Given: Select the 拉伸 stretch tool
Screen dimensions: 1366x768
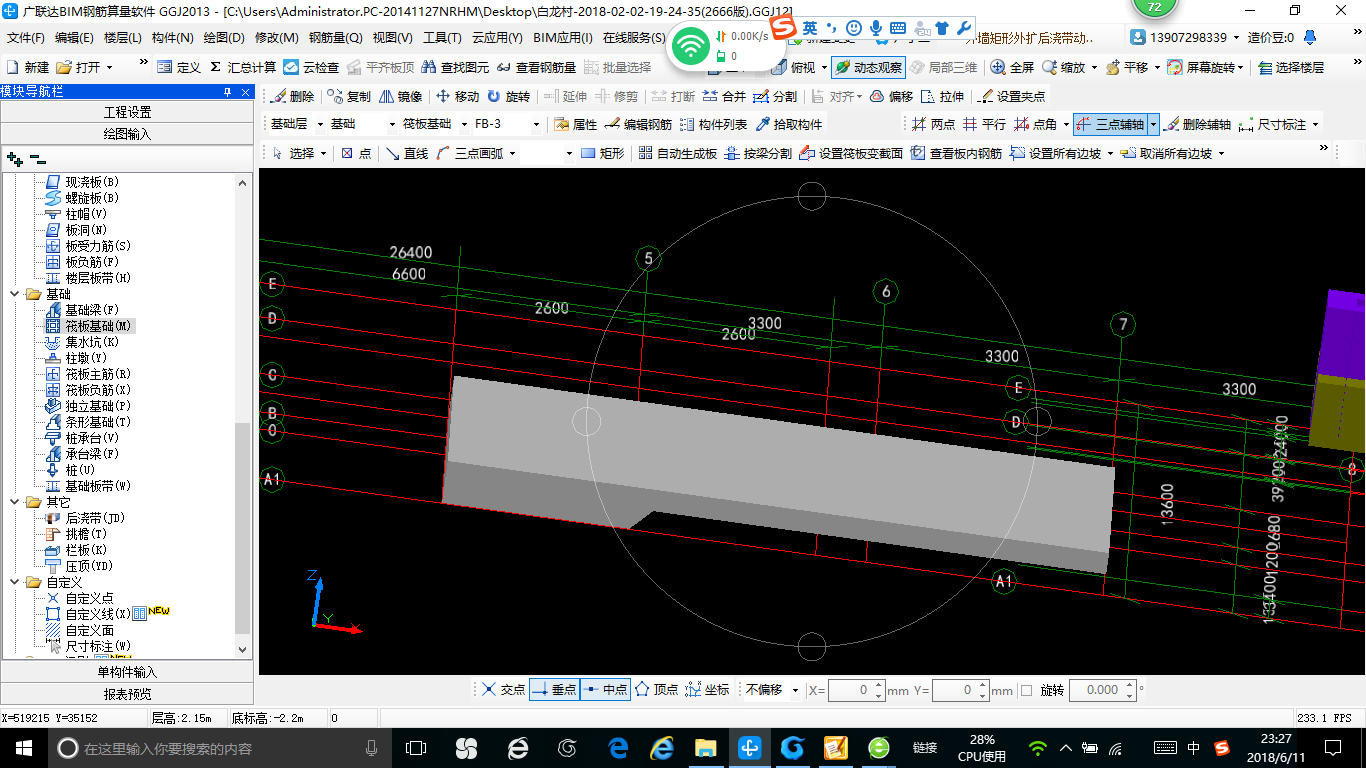Looking at the screenshot, I should 942,96.
